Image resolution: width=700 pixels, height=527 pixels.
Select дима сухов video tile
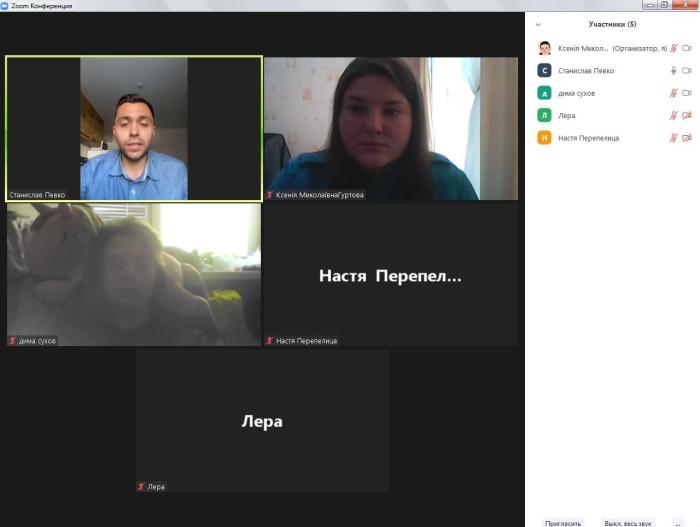(x=134, y=274)
